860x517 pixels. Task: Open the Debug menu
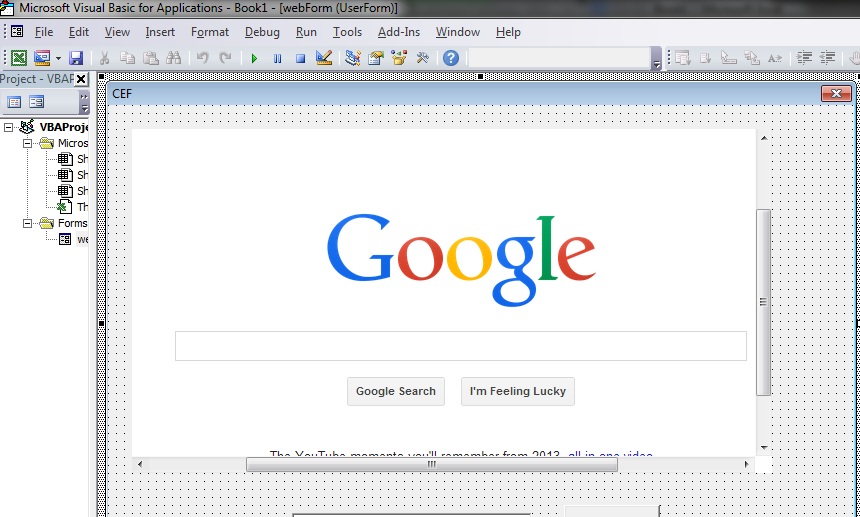click(262, 32)
